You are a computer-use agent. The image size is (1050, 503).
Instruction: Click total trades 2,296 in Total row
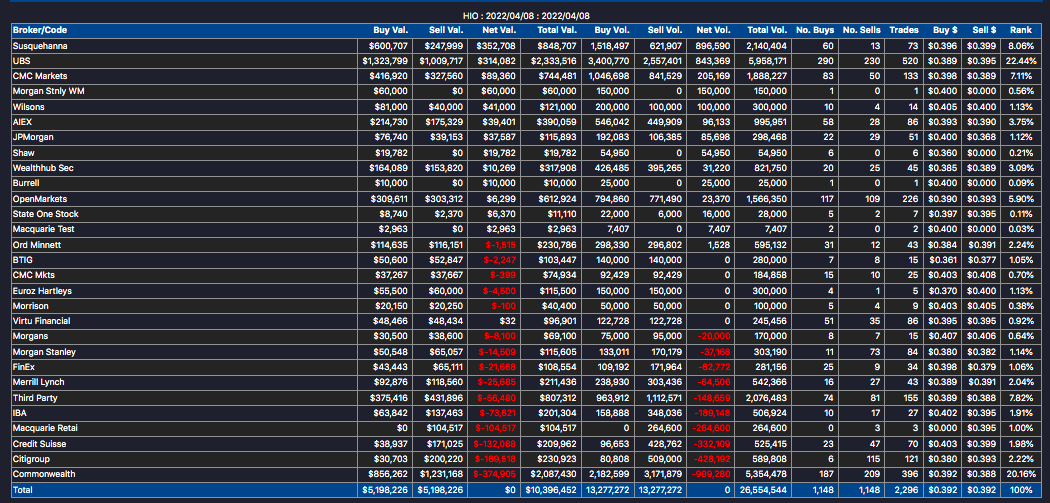pyautogui.click(x=909, y=490)
